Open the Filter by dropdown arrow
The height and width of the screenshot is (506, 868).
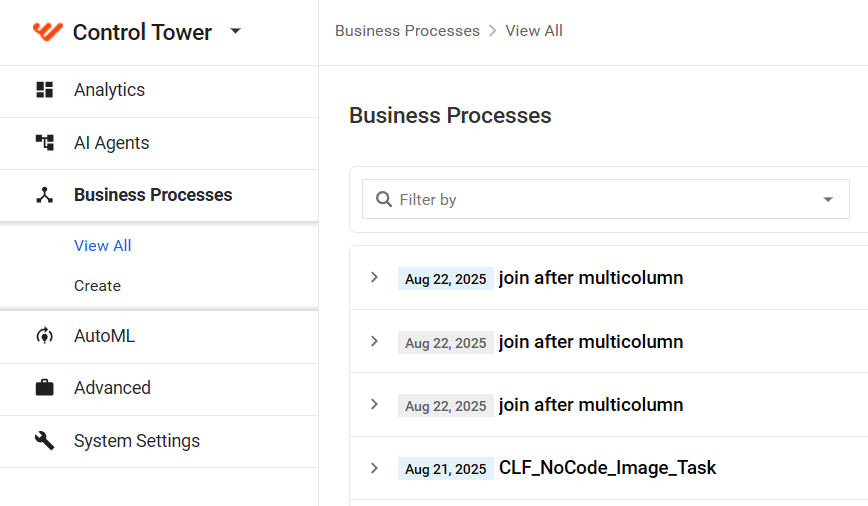(828, 199)
